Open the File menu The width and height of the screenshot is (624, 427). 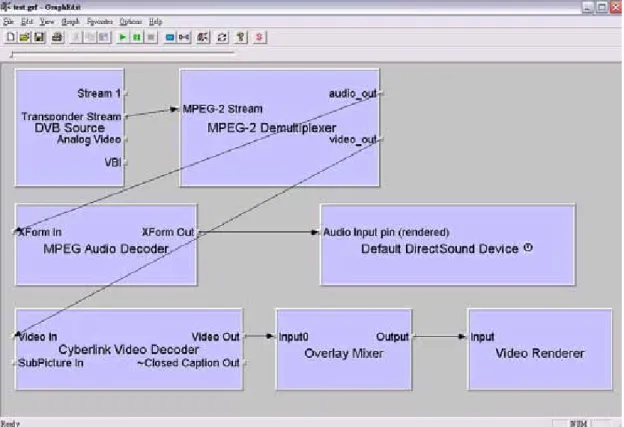pyautogui.click(x=8, y=21)
